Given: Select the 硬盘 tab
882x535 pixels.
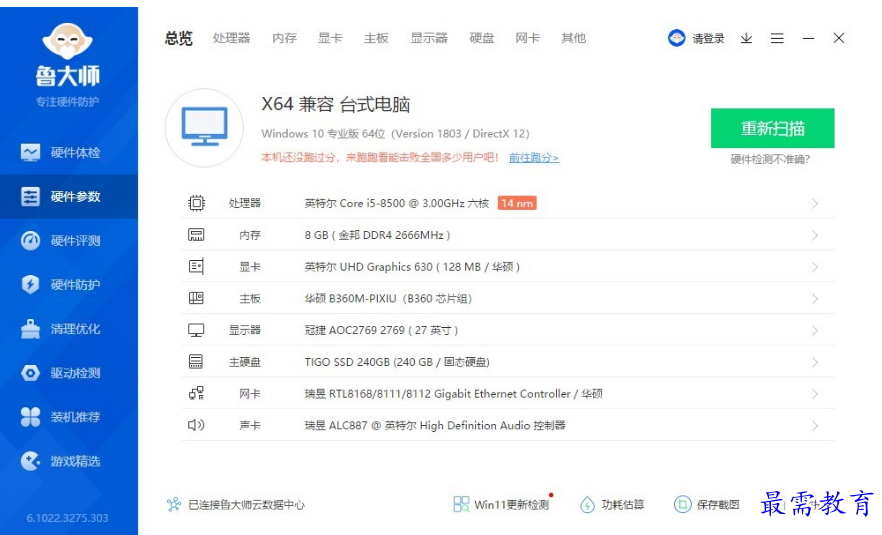Looking at the screenshot, I should (x=482, y=38).
